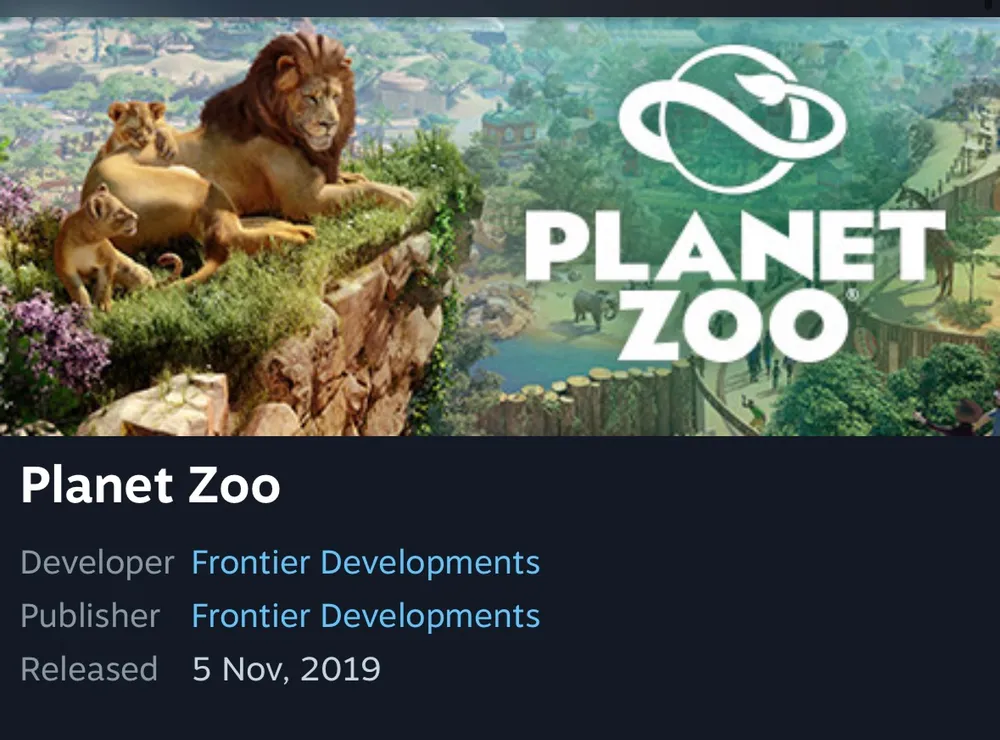This screenshot has width=1000, height=740.
Task: Click the male lion's face in artwork
Action: (318, 108)
